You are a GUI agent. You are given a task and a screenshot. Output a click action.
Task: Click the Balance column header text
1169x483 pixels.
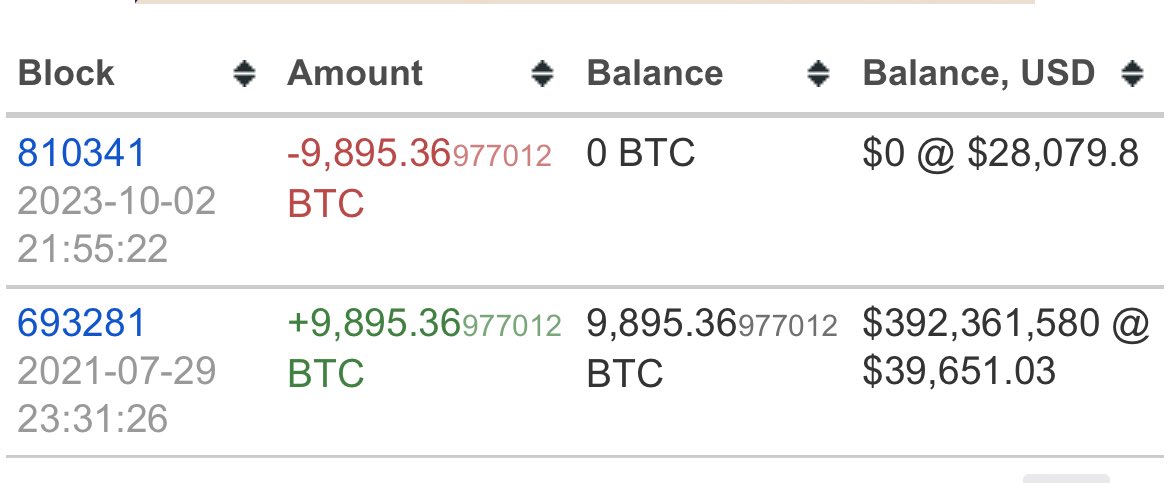(x=655, y=74)
